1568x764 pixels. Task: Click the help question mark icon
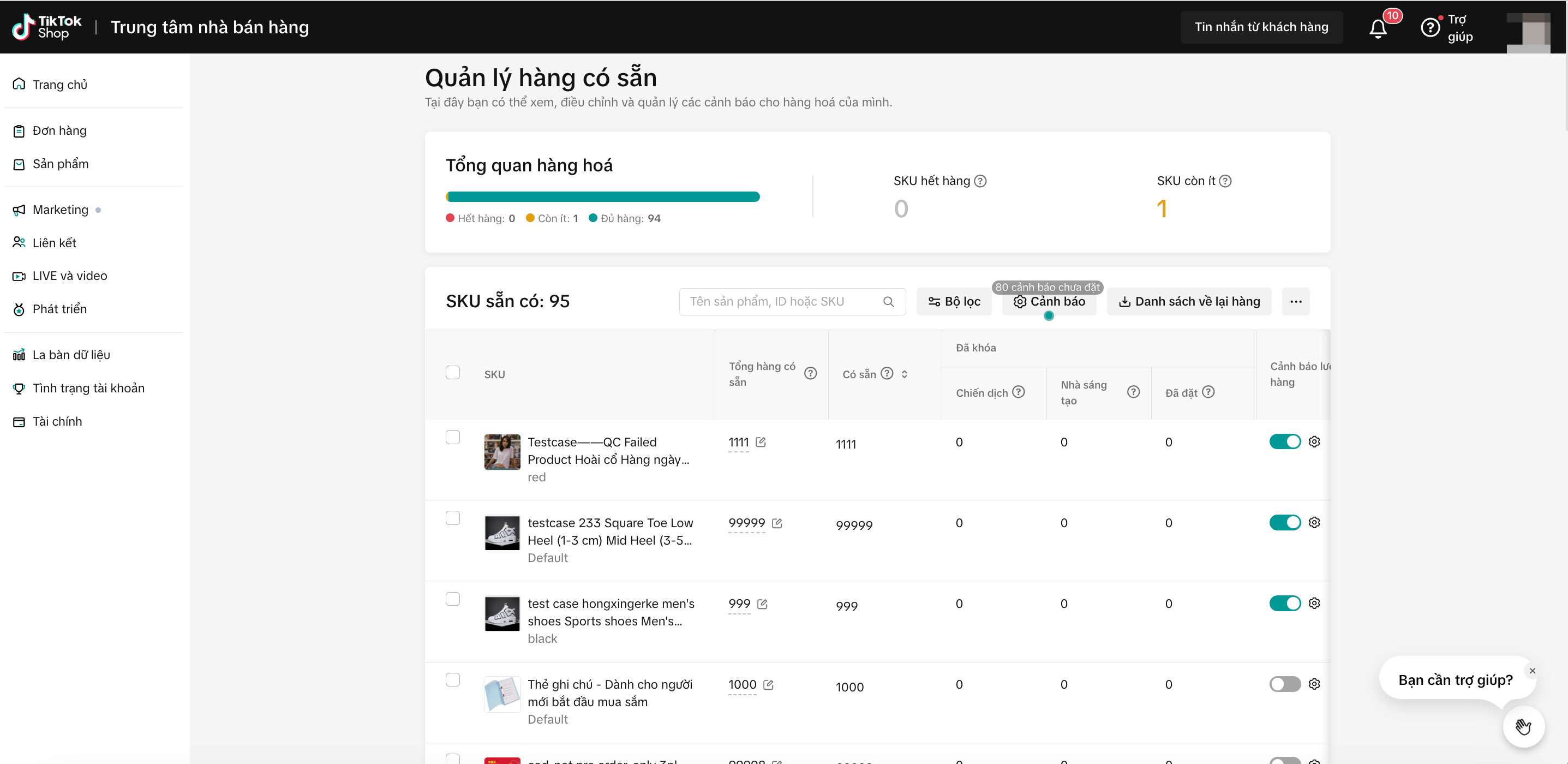pyautogui.click(x=1430, y=27)
